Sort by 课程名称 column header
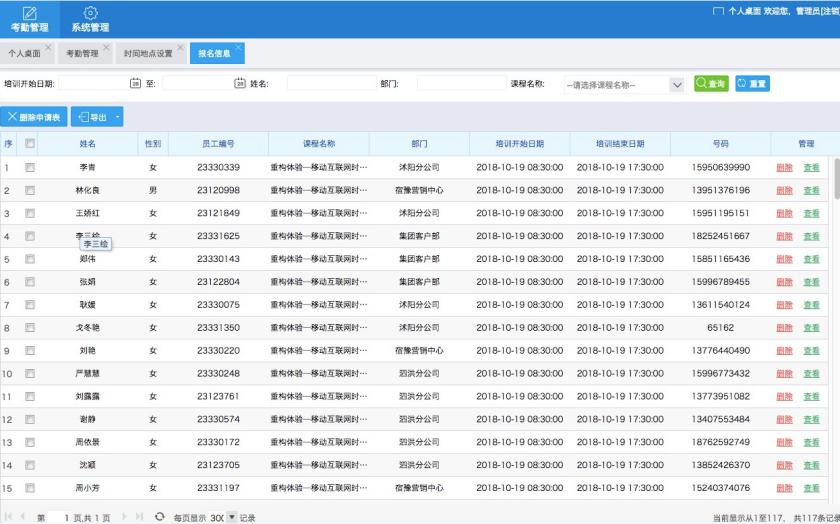The height and width of the screenshot is (524, 840). click(x=319, y=144)
